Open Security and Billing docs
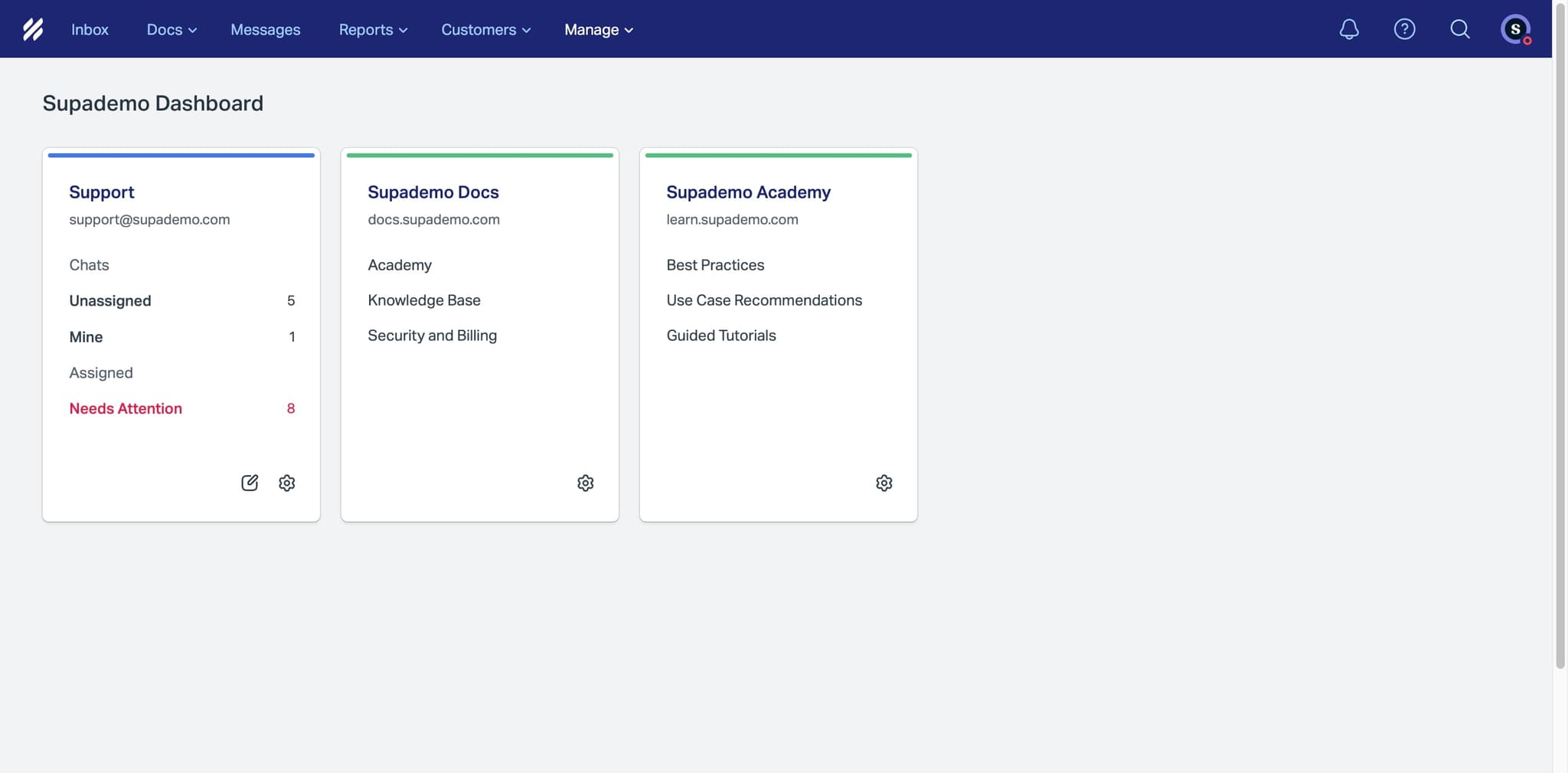This screenshot has height=773, width=1568. [432, 335]
